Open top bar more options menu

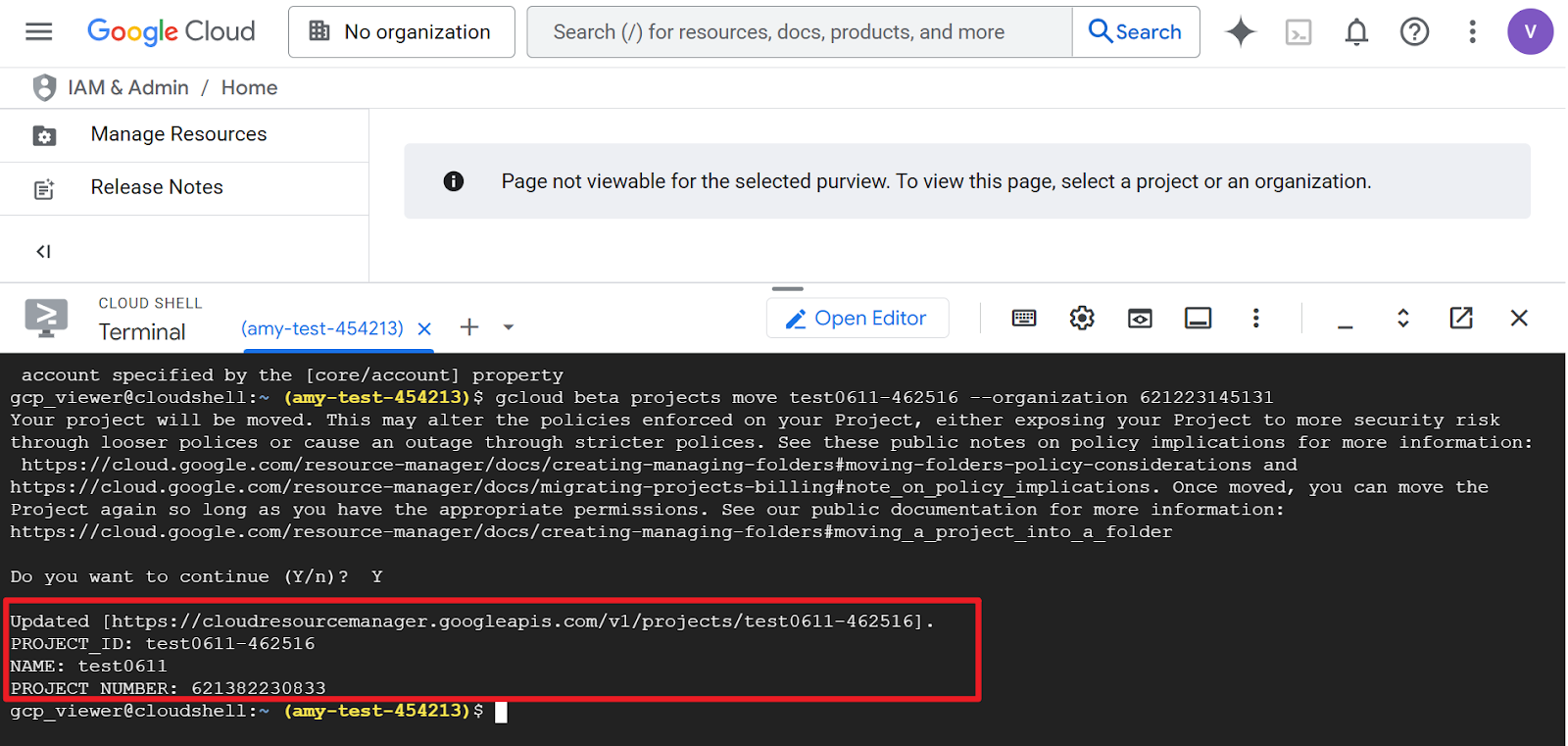tap(1472, 32)
